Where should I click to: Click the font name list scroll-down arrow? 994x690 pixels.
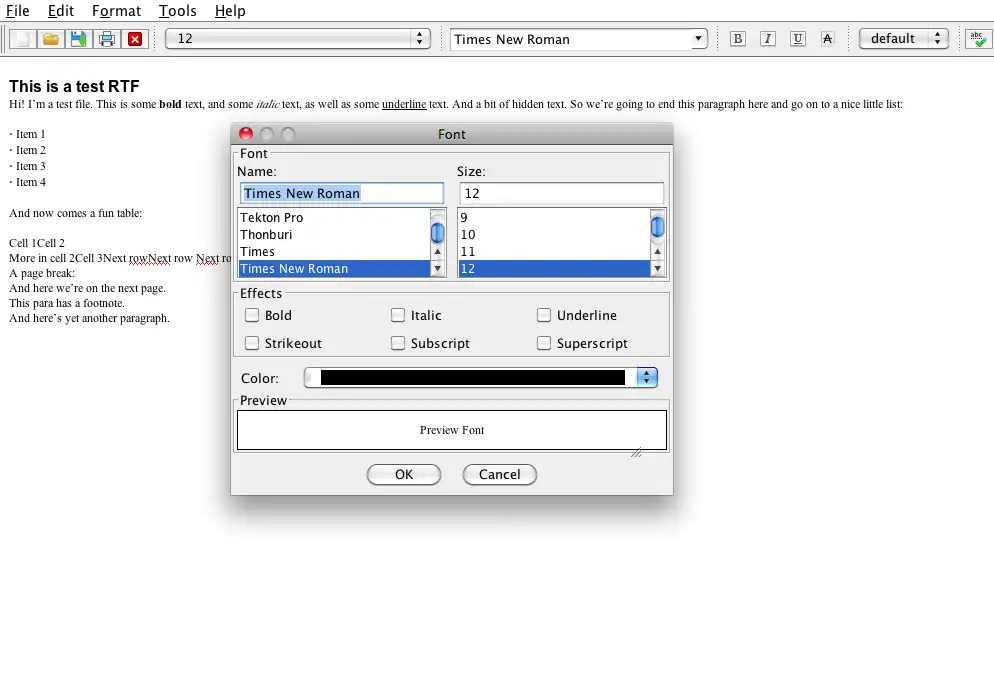437,269
